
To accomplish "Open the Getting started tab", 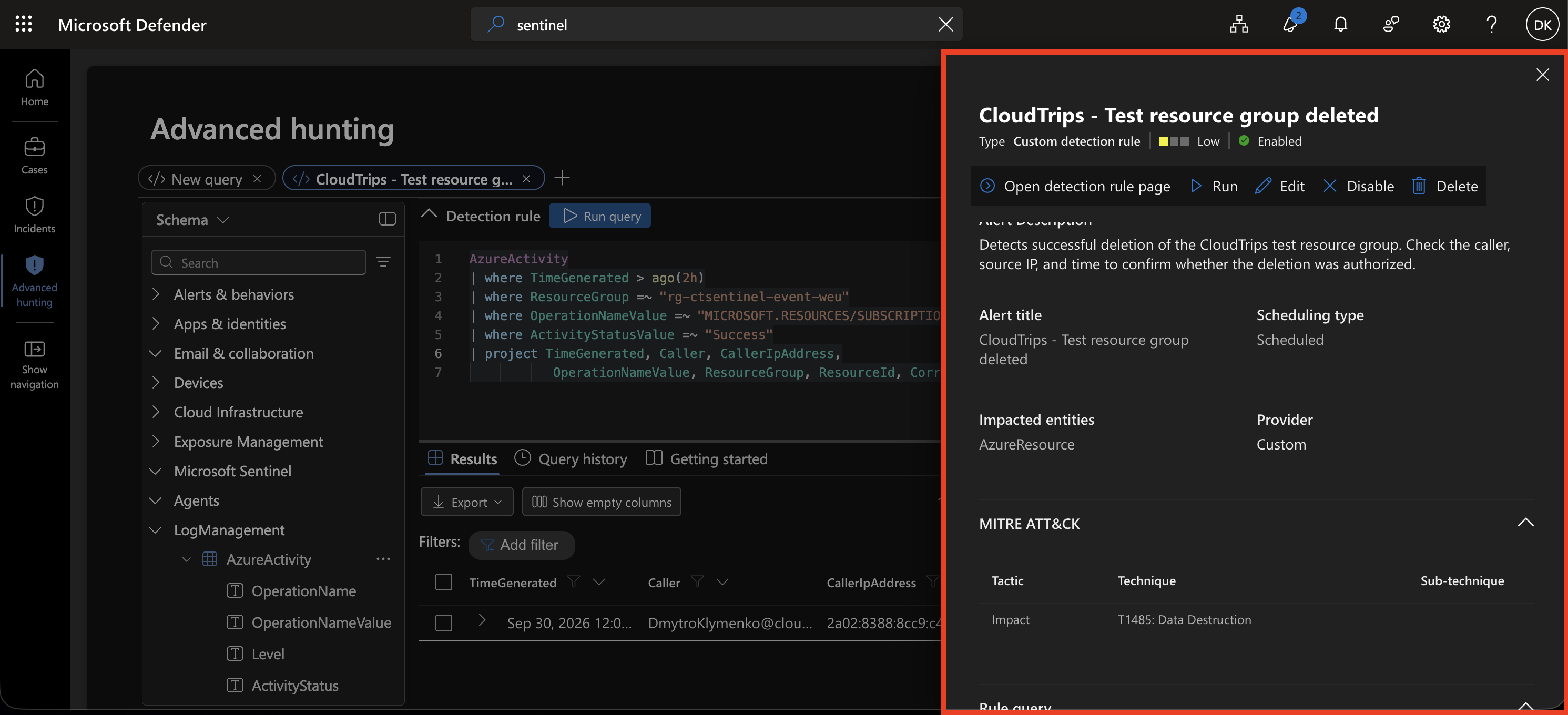I will click(x=707, y=459).
